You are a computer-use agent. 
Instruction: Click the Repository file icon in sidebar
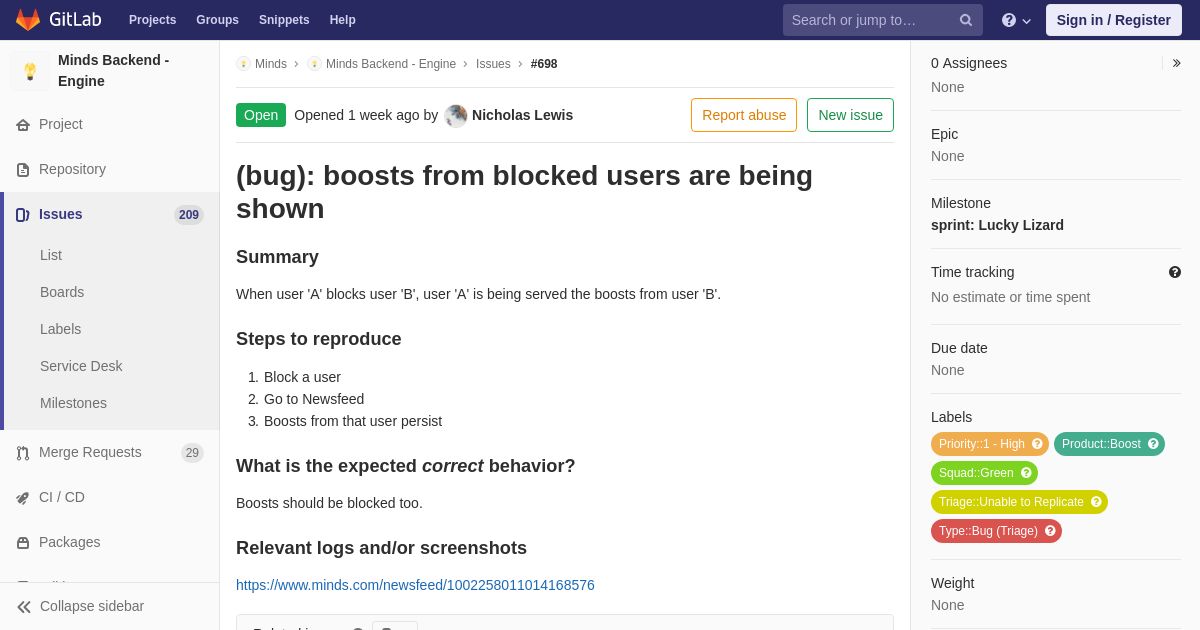click(x=23, y=170)
